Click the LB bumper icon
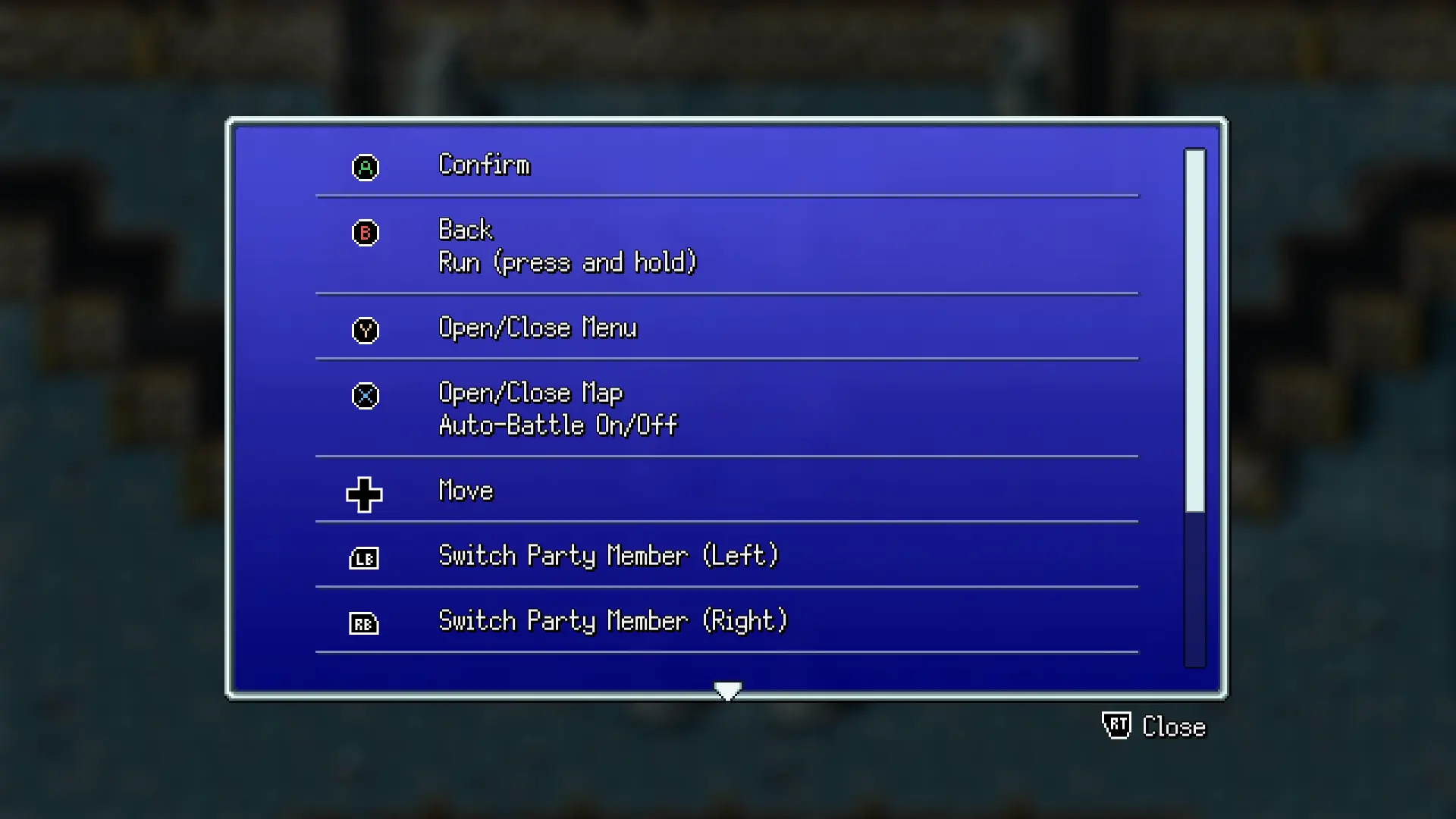 point(364,558)
